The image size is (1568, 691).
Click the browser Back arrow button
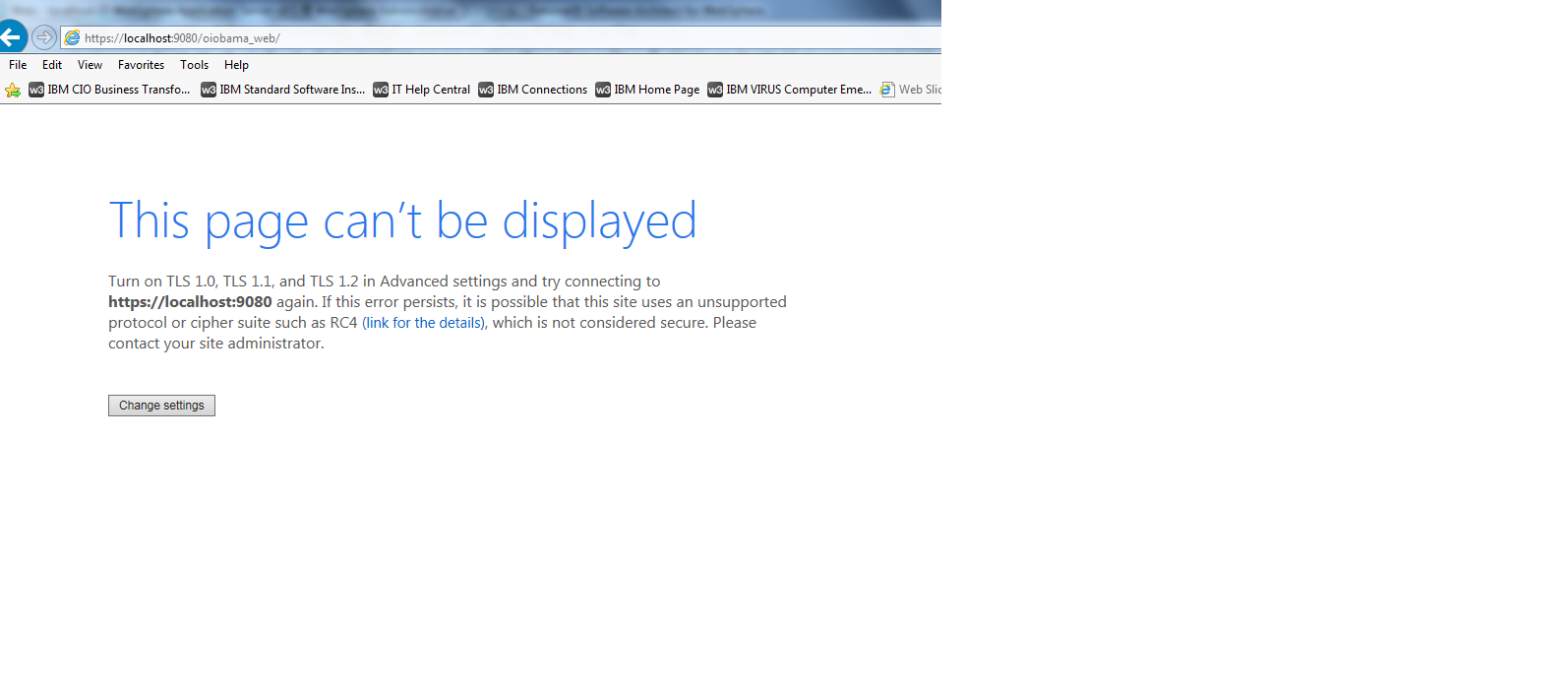pyautogui.click(x=12, y=37)
